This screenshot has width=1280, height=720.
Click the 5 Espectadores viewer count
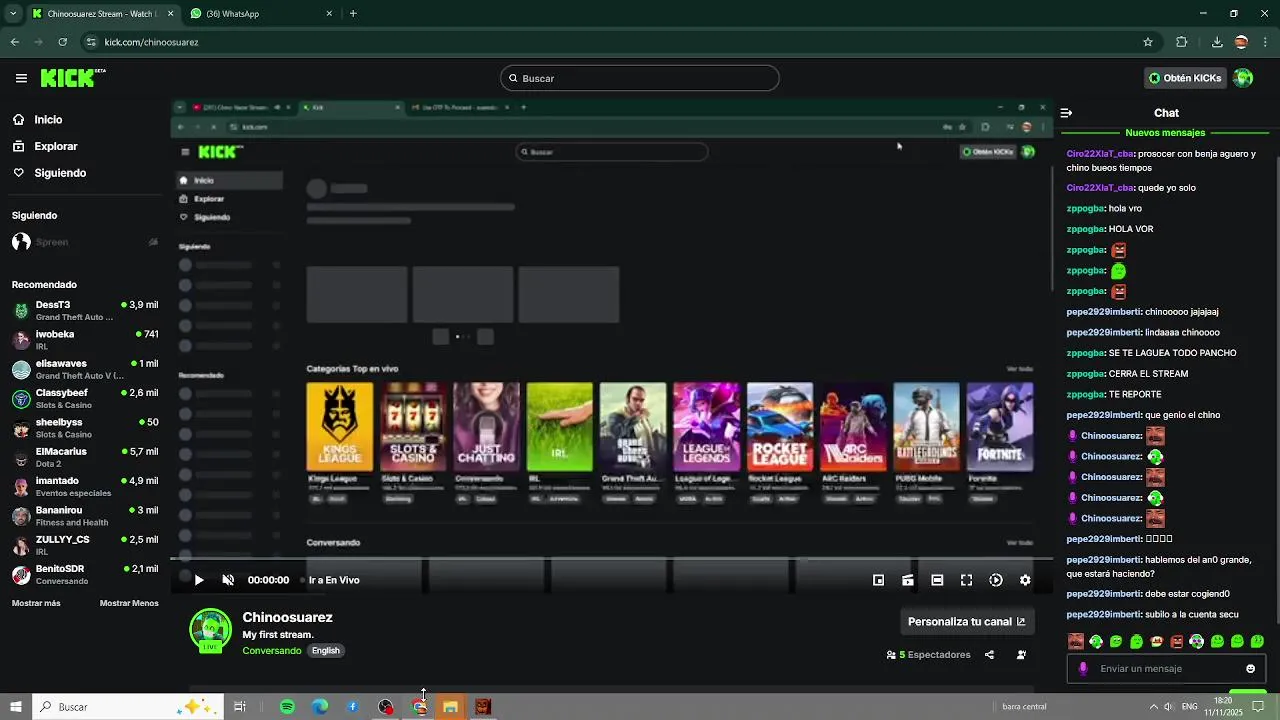click(x=929, y=655)
